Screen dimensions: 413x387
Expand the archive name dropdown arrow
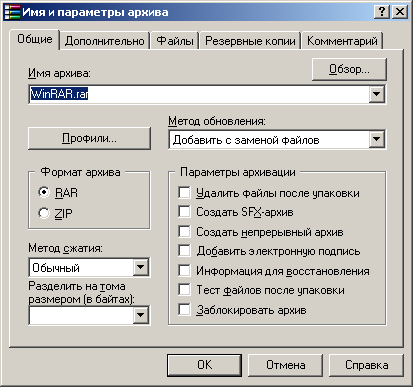(x=377, y=94)
